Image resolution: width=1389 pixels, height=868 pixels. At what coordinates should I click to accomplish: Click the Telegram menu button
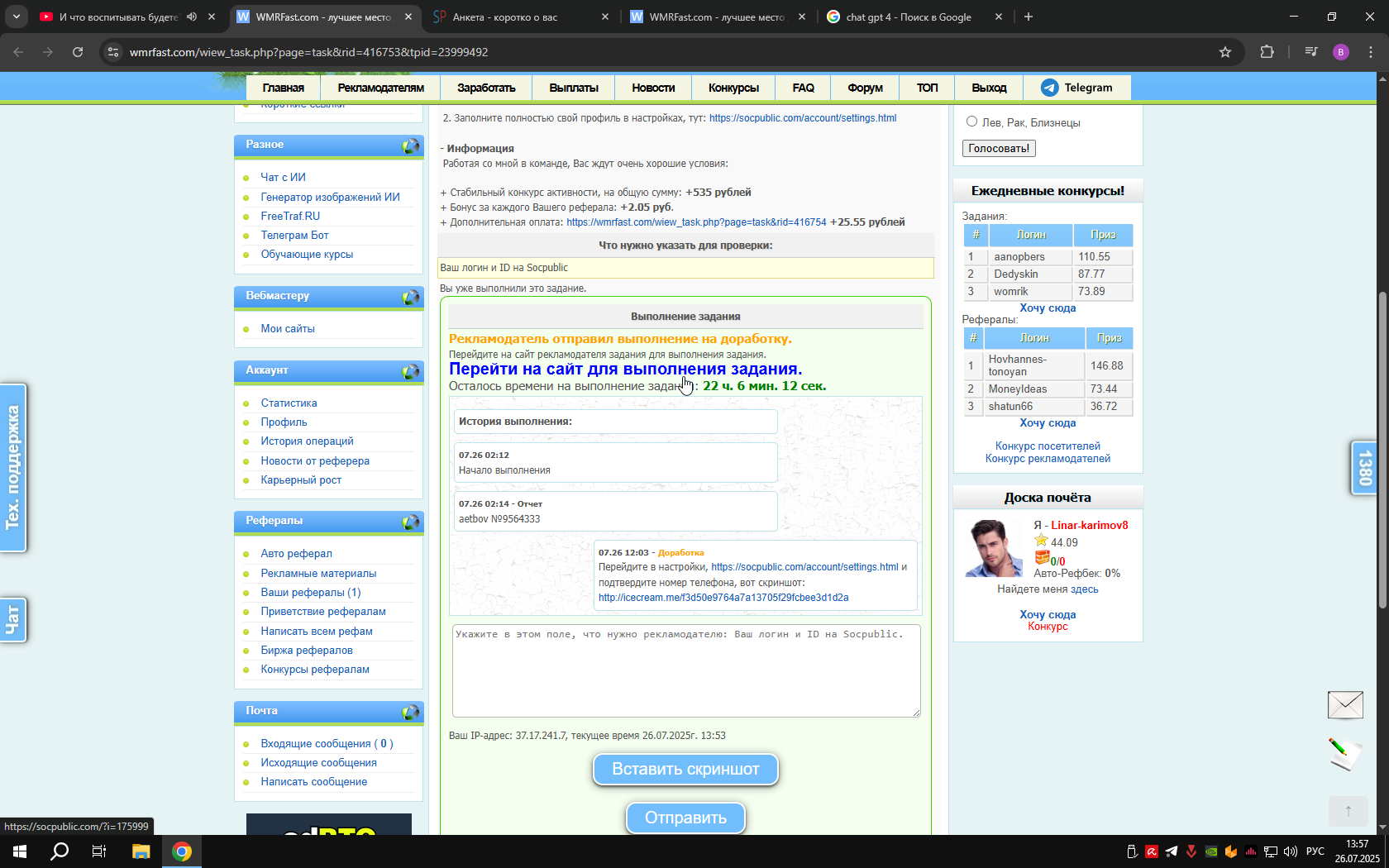1076,88
